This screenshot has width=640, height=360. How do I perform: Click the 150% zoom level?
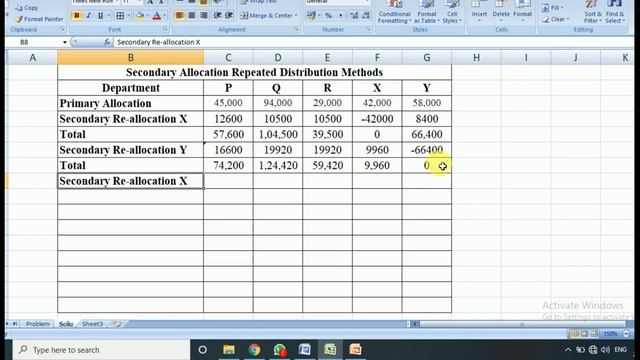tap(611, 334)
